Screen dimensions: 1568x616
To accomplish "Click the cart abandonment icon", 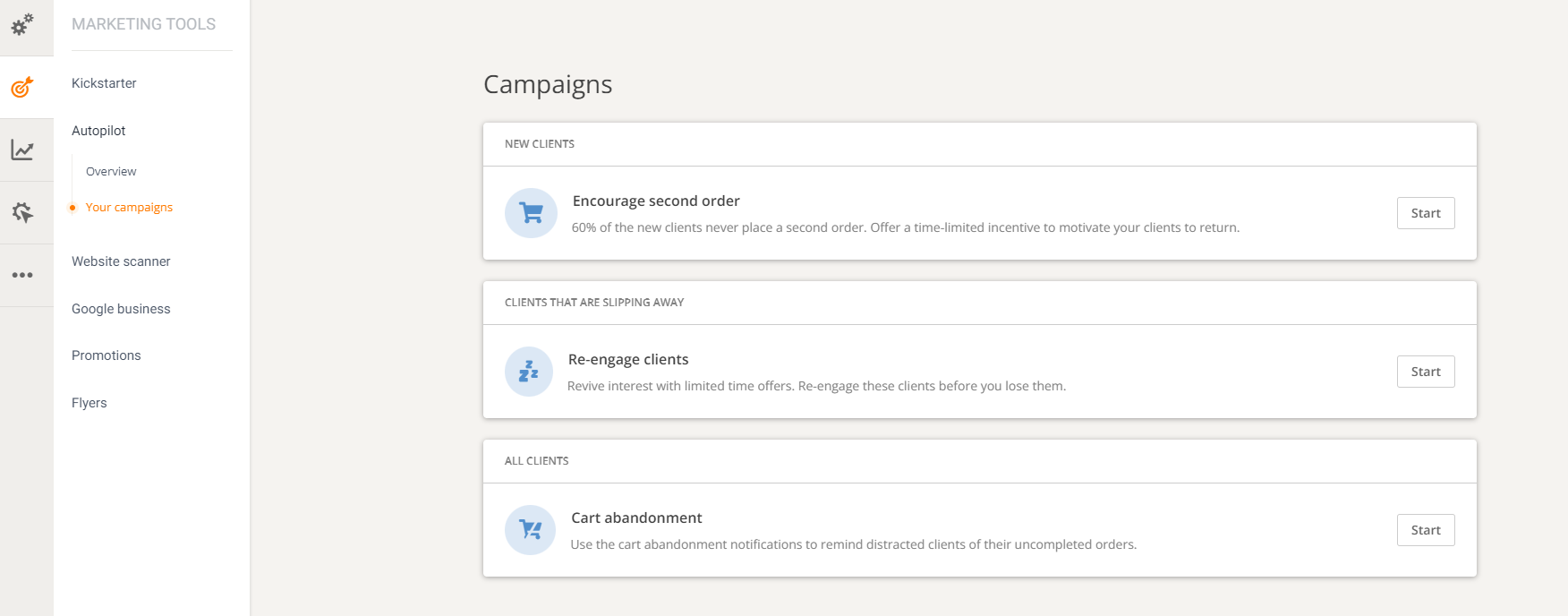I will 531,530.
